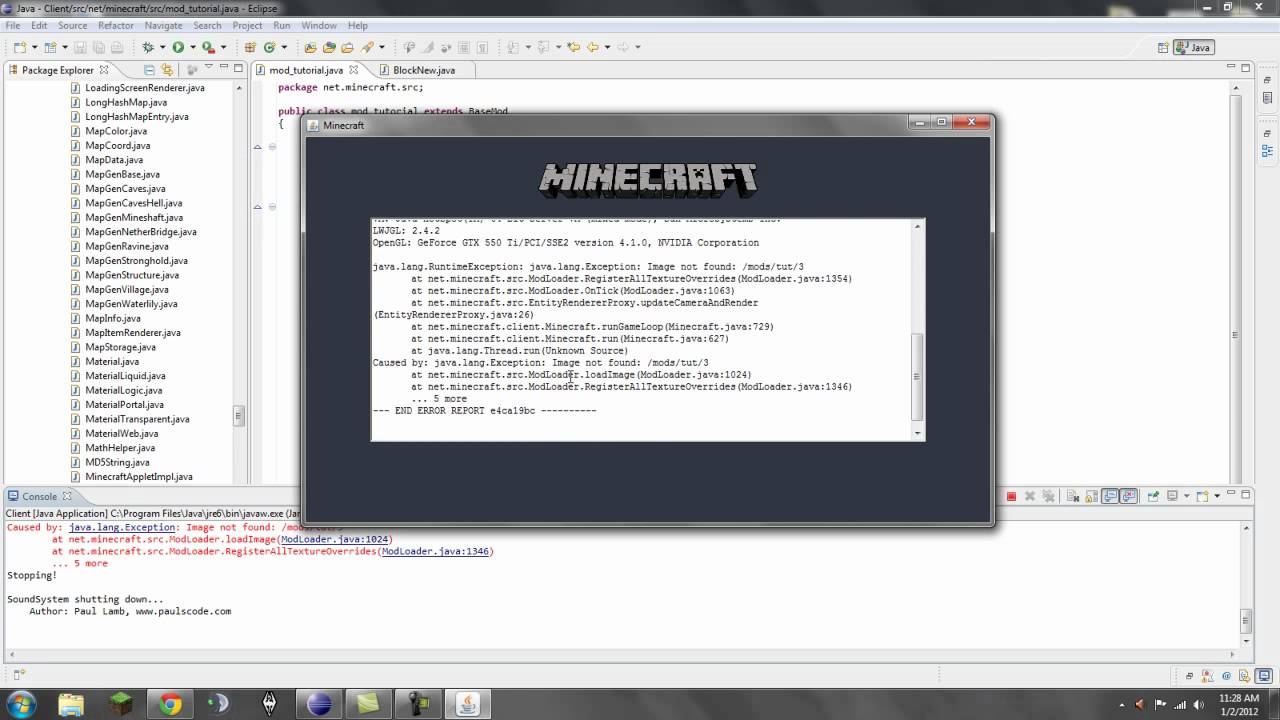Click the New Java Package icon
The image size is (1280, 720).
[x=250, y=47]
